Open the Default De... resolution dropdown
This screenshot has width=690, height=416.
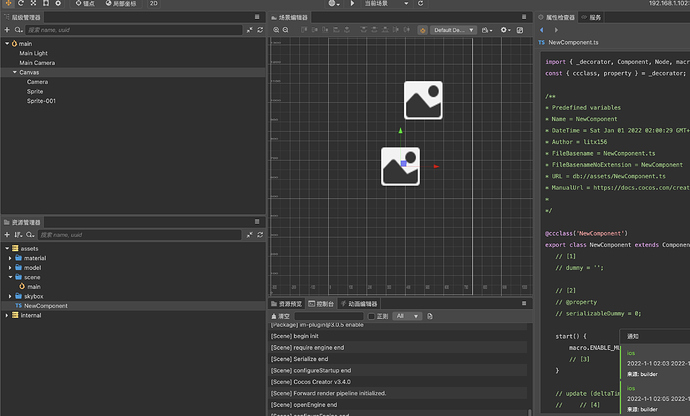tap(453, 30)
